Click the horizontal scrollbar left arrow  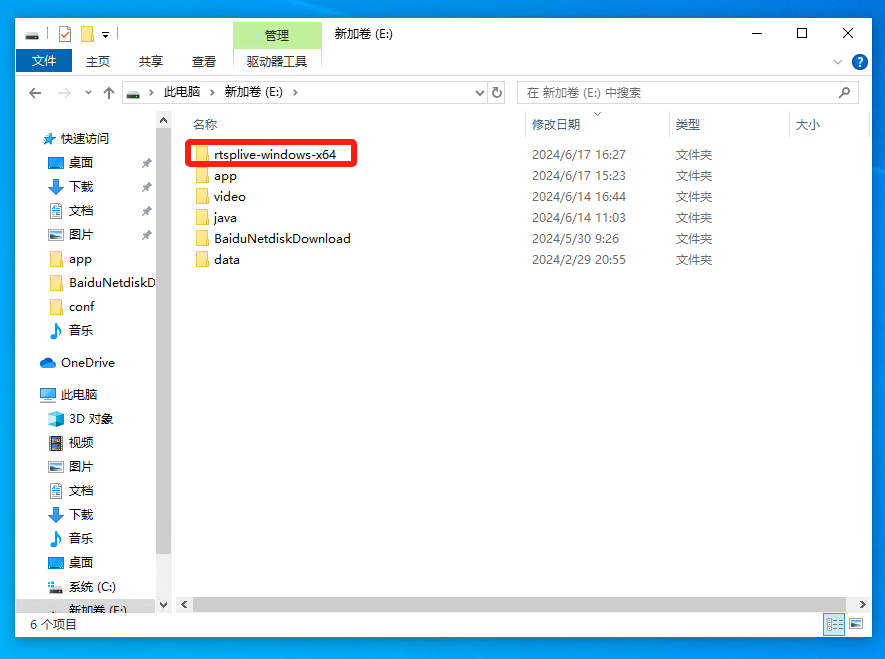pos(184,604)
